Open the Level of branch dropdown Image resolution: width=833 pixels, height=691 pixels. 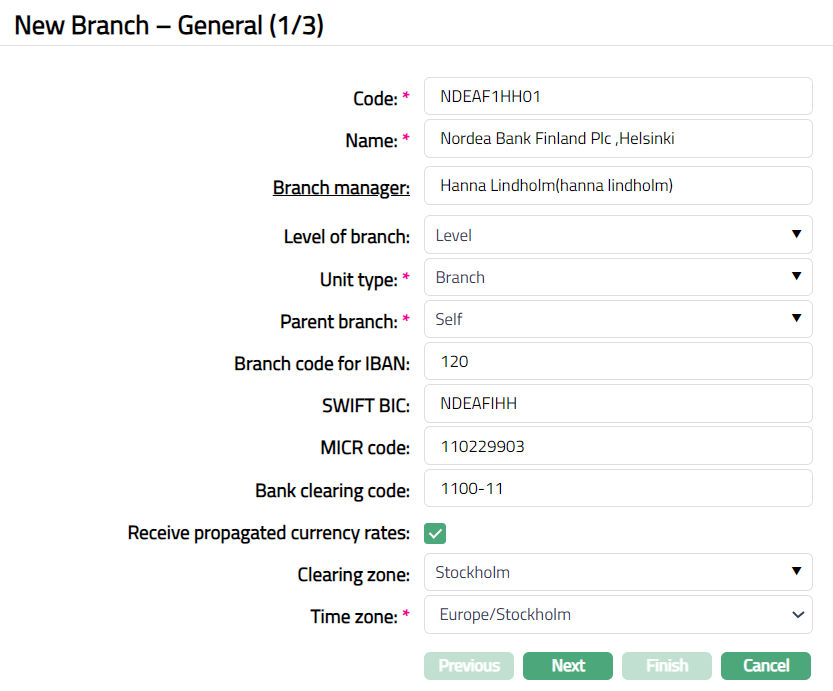coord(617,236)
